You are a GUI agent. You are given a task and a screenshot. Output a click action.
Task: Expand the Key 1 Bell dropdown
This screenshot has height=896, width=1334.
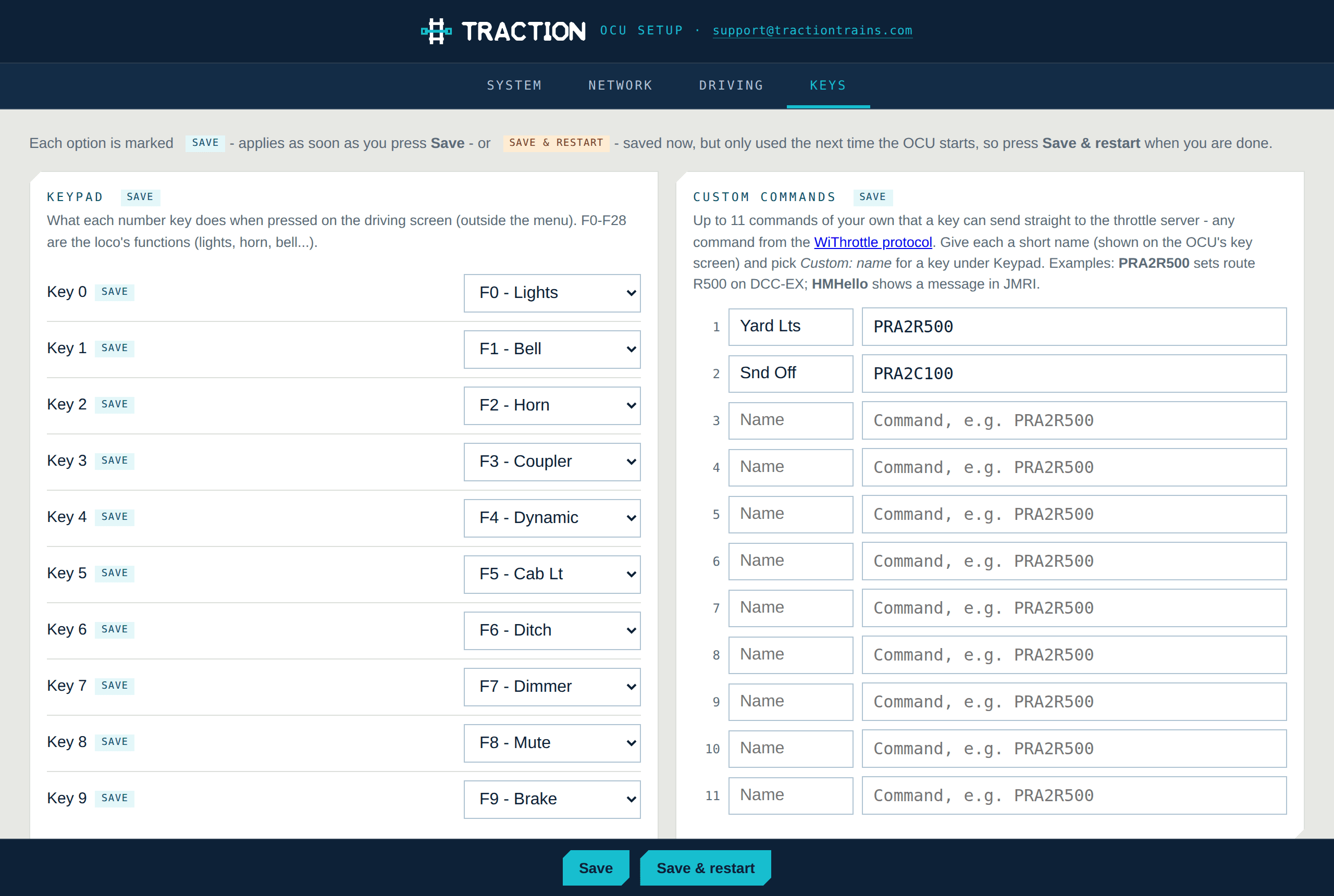[552, 349]
